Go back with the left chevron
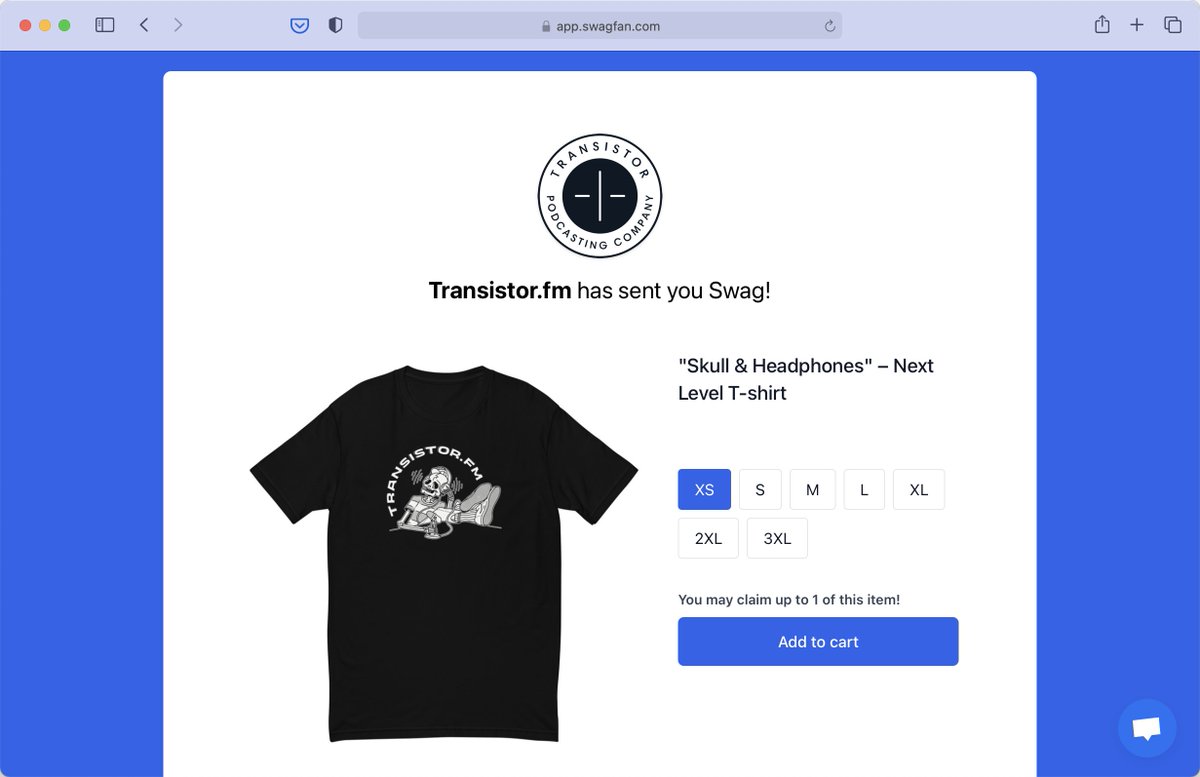 pyautogui.click(x=144, y=25)
